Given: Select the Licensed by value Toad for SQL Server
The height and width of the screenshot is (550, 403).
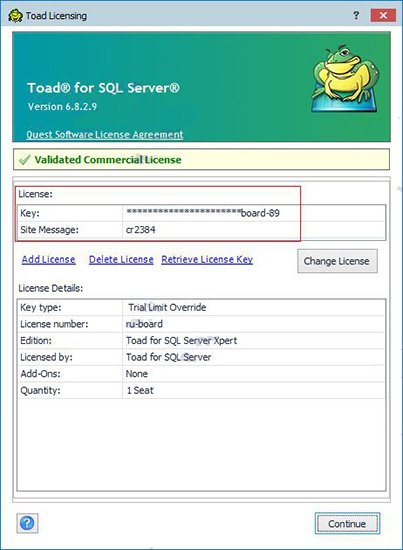Looking at the screenshot, I should pyautogui.click(x=169, y=357).
